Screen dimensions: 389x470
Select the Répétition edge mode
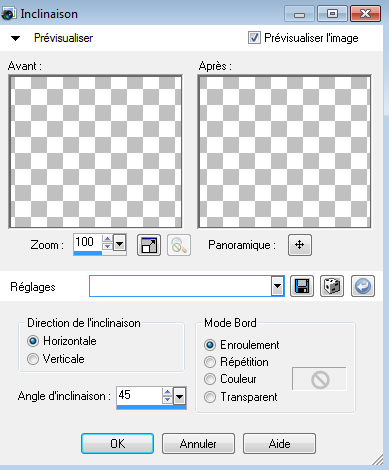coord(210,362)
